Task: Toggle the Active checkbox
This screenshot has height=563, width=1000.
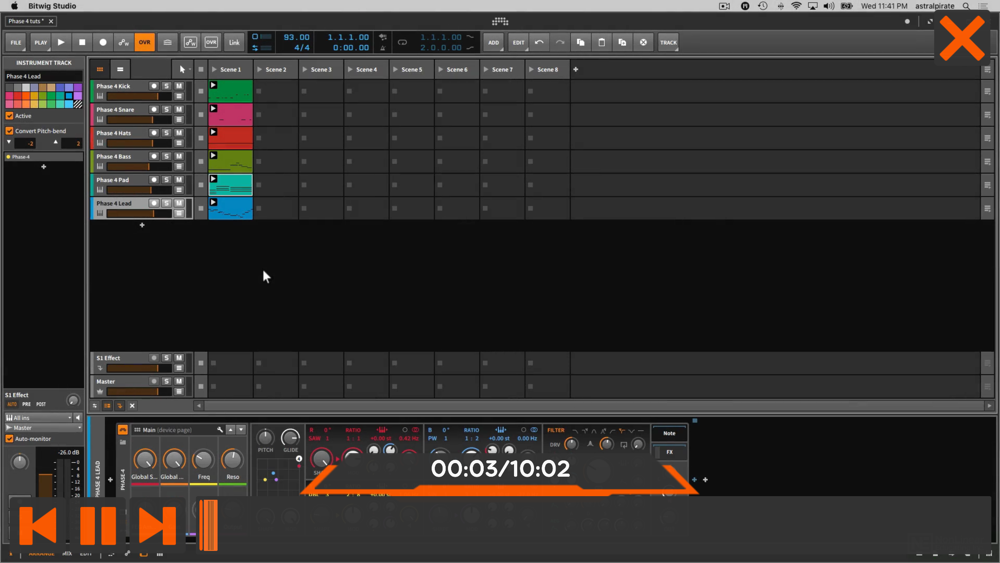Action: (10, 116)
